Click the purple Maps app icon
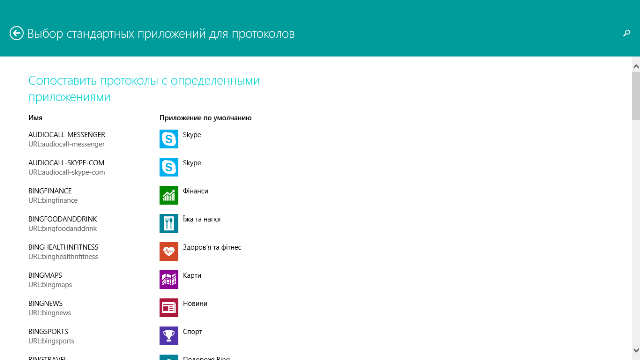Image resolution: width=640 pixels, height=360 pixels. (x=169, y=280)
